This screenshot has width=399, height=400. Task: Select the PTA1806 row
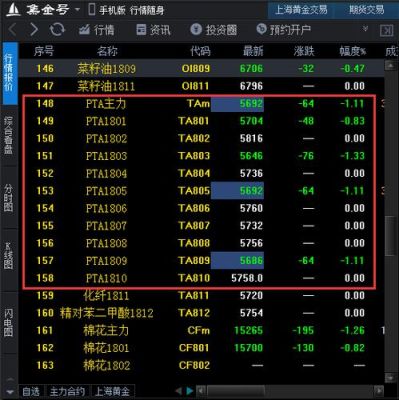pos(201,208)
